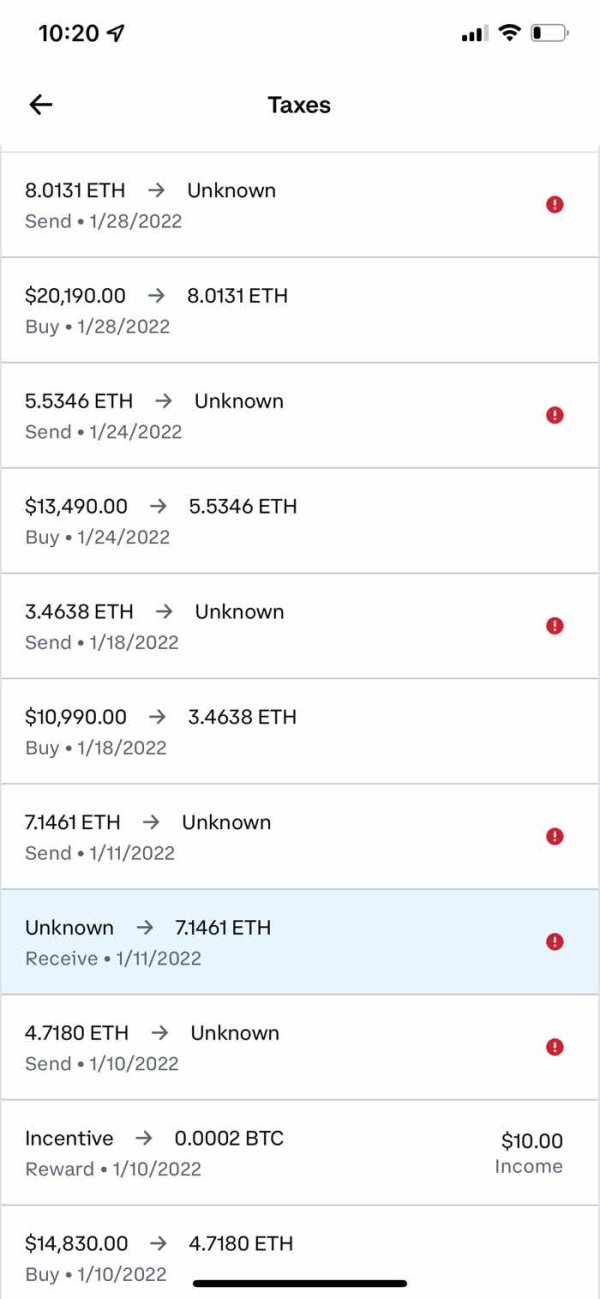Tap warning icon on 8.0131 ETH send
Screen dimensions: 600x1299
click(x=555, y=204)
